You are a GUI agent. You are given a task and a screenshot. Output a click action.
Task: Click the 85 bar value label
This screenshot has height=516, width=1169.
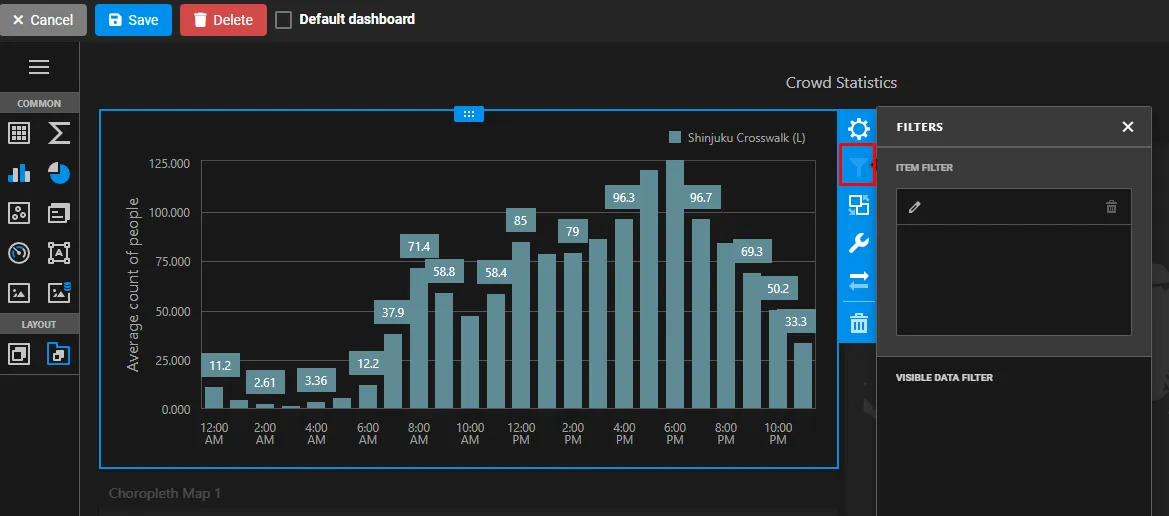coord(521,220)
